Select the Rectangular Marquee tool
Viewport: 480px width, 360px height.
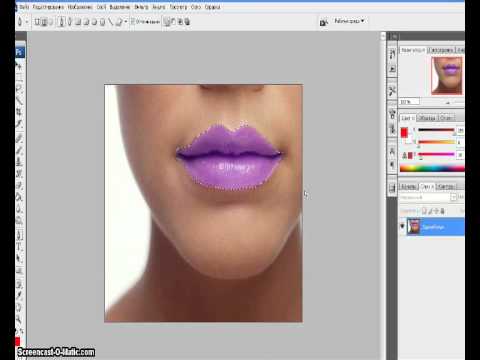[x=19, y=77]
